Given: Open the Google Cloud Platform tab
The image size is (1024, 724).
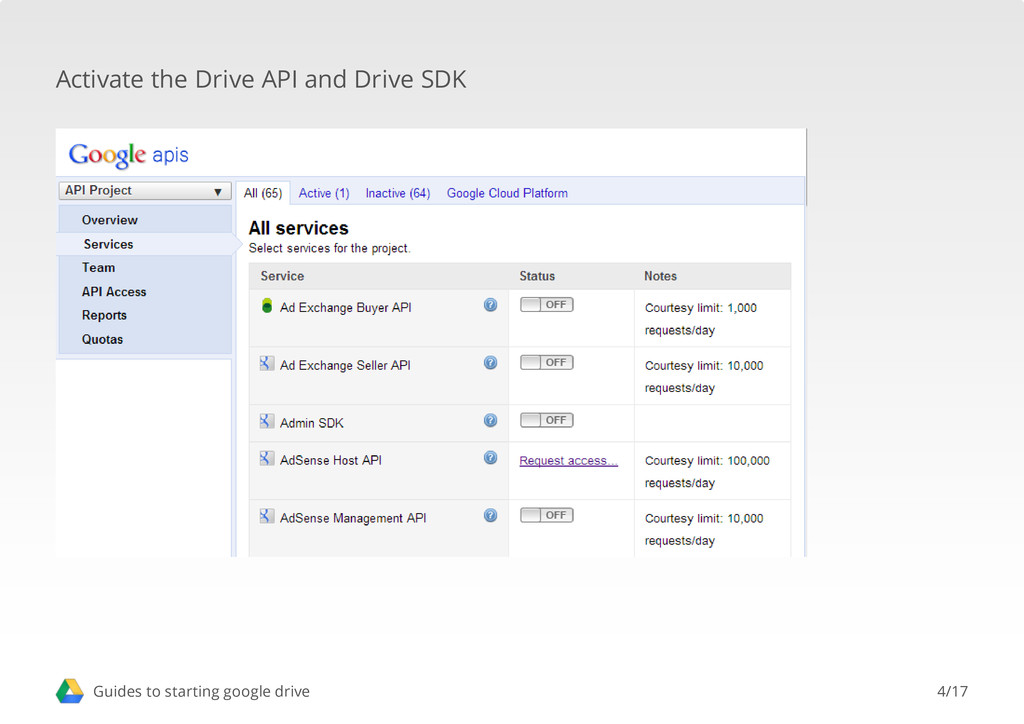Looking at the screenshot, I should (x=507, y=193).
